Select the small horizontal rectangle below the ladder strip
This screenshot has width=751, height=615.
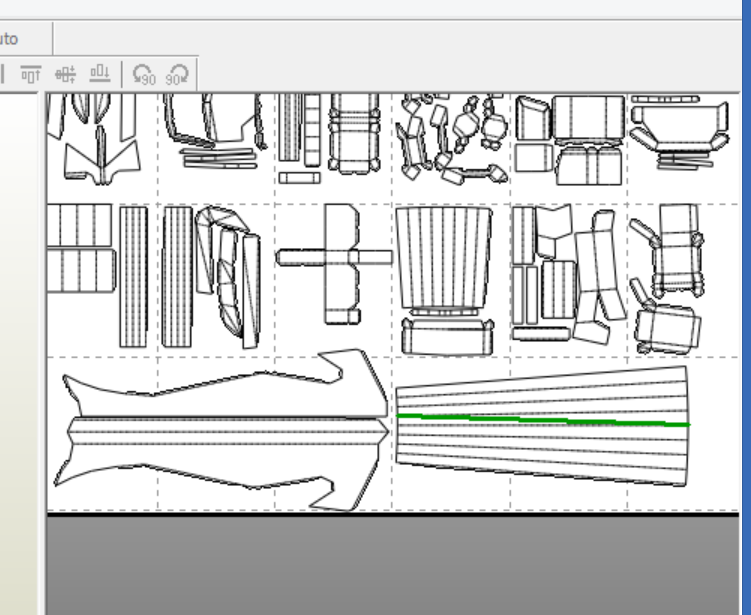(x=299, y=178)
